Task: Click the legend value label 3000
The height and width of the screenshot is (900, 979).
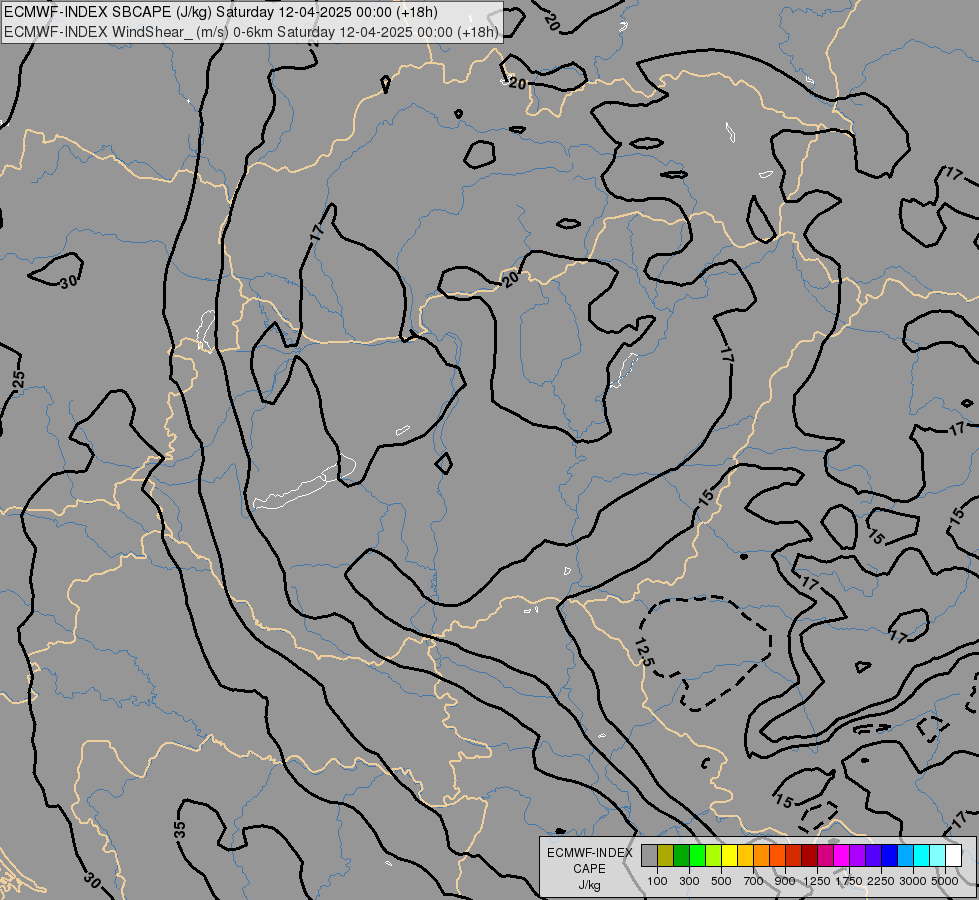Action: tap(913, 881)
